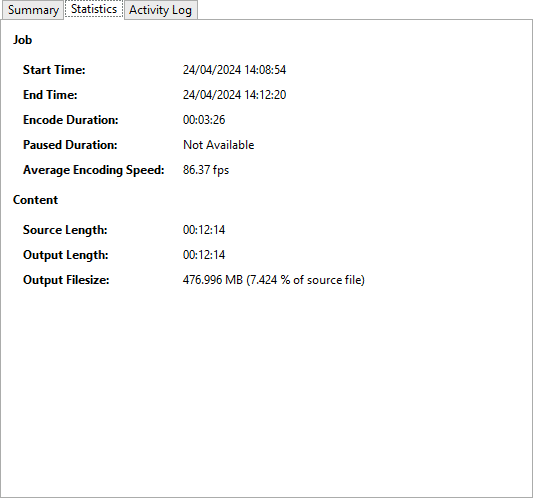This screenshot has width=536, height=500.
Task: Click the Paused Duration value Not Available
Action: point(218,145)
